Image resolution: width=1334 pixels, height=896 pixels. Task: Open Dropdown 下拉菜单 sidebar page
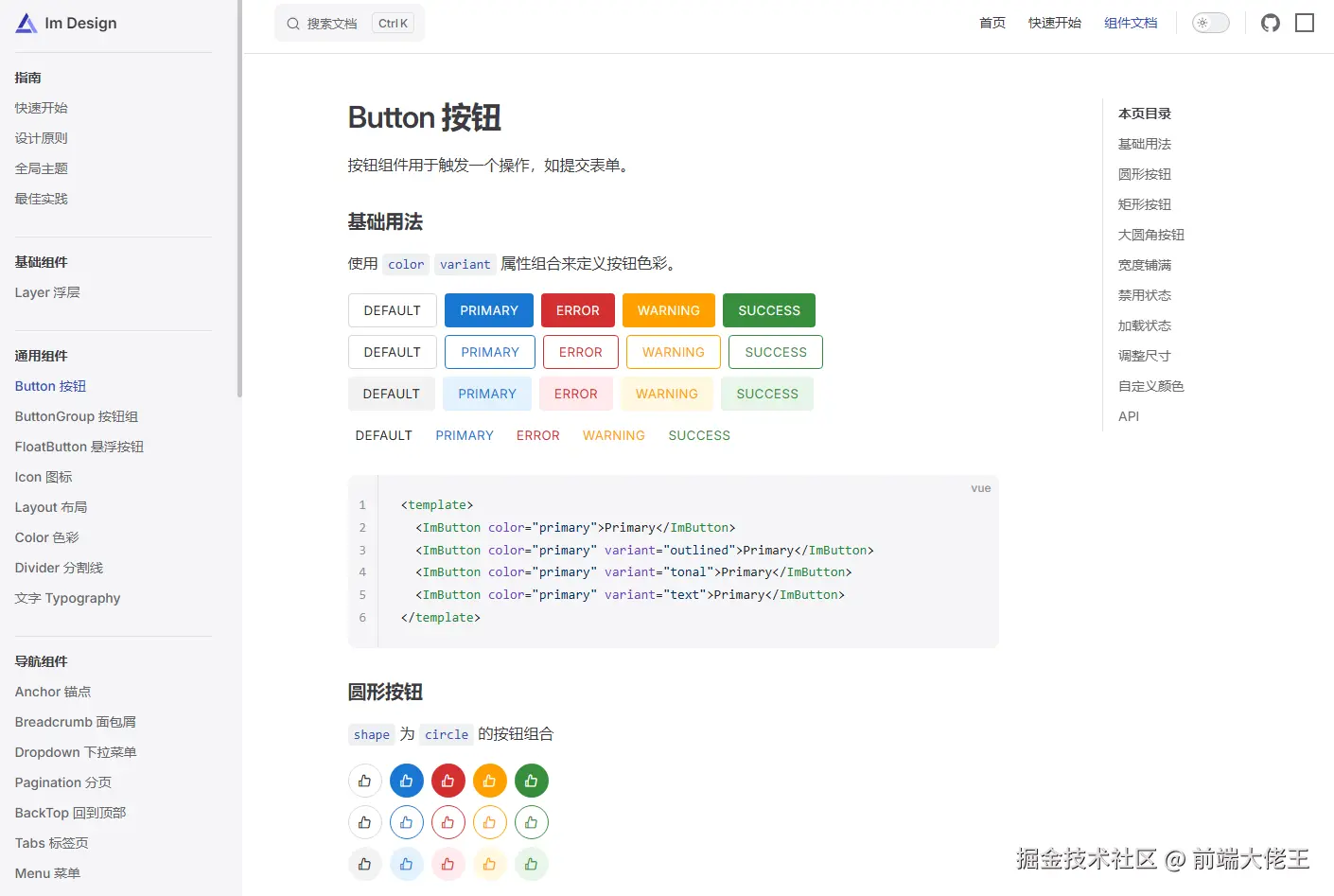pyautogui.click(x=76, y=752)
